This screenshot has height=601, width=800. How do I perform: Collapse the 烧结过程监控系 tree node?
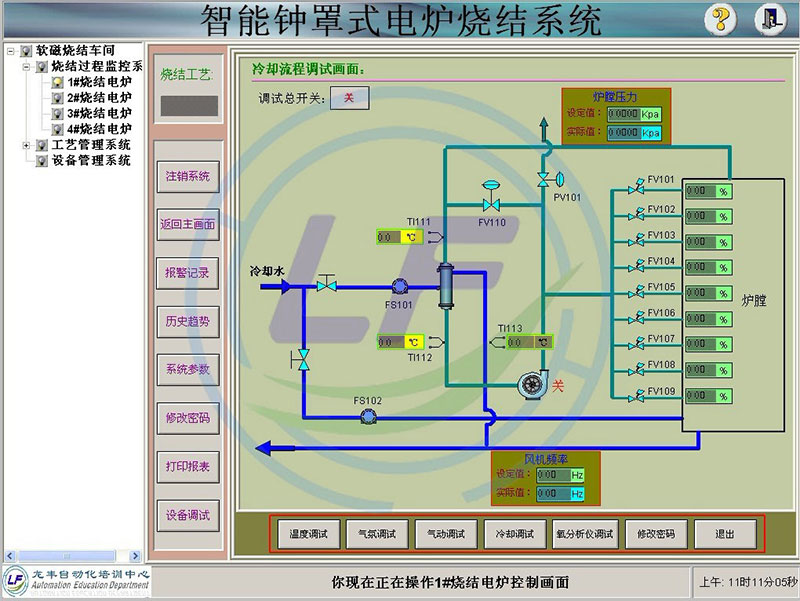point(26,66)
